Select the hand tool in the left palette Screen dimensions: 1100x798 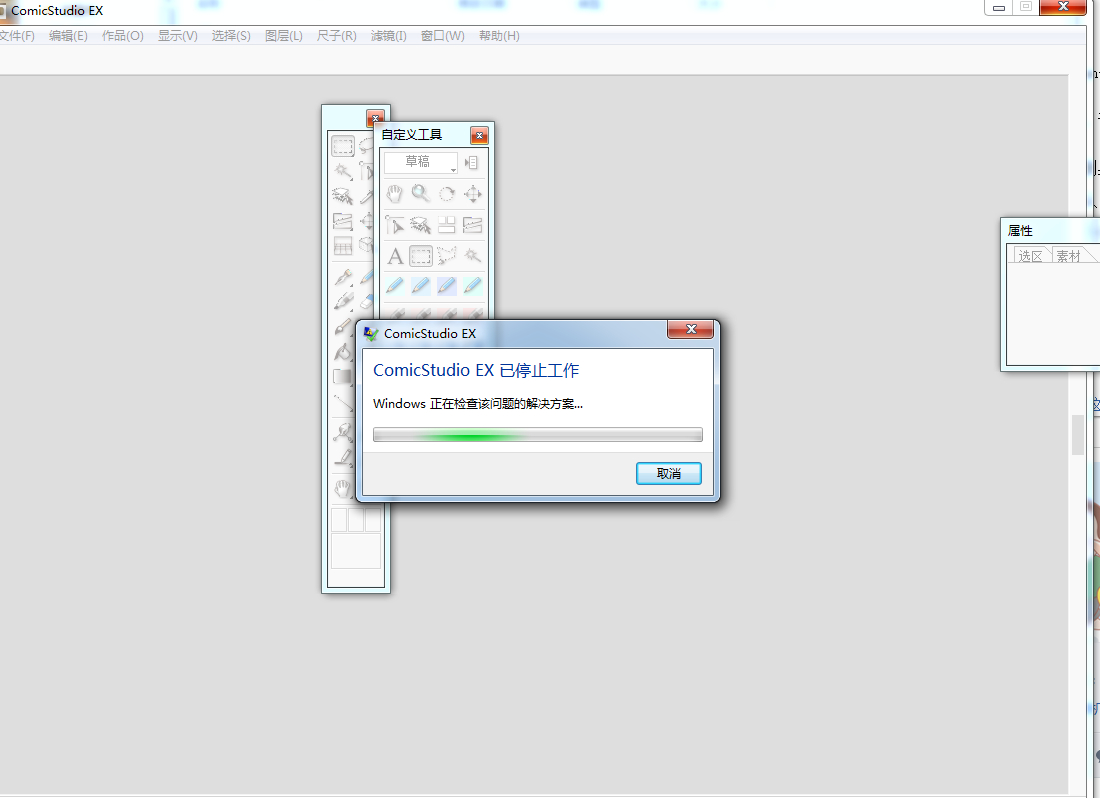coord(343,487)
